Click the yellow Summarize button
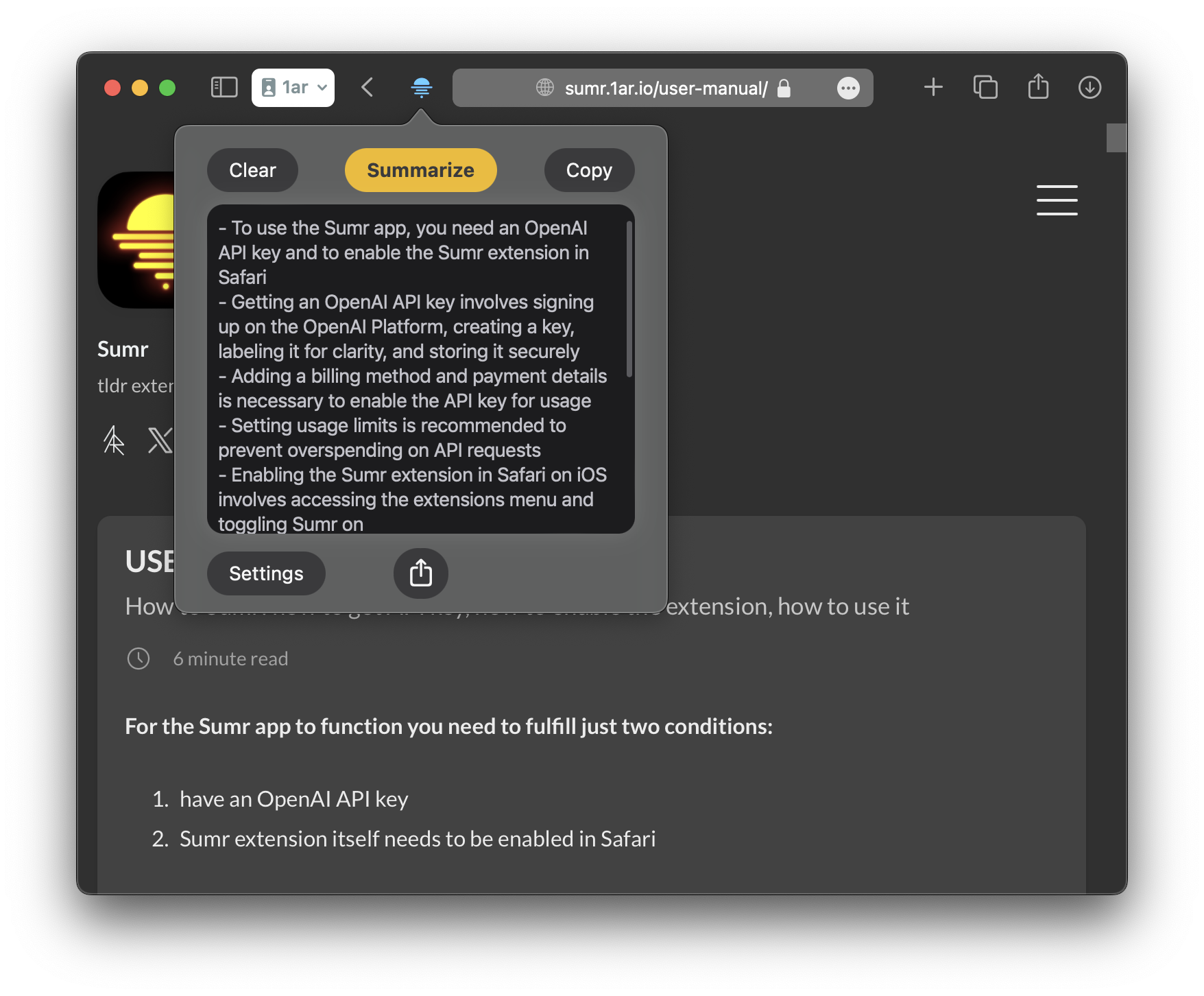Image resolution: width=1204 pixels, height=996 pixels. (x=421, y=170)
